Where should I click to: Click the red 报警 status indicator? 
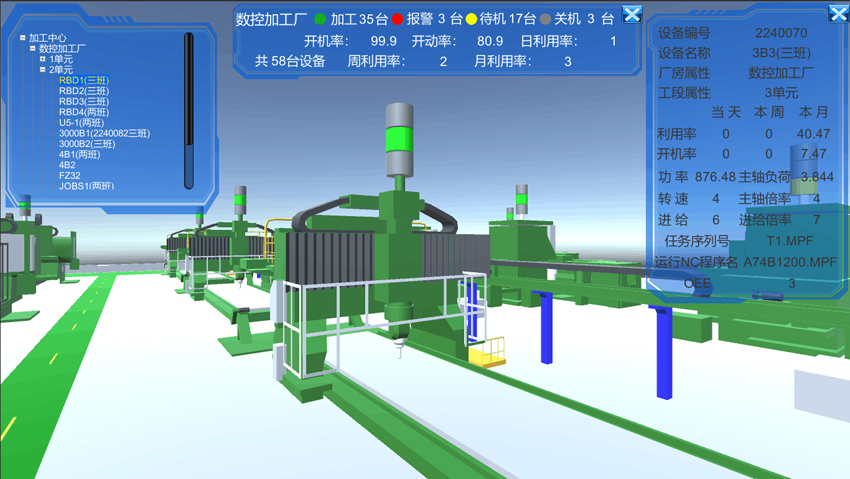[397, 19]
